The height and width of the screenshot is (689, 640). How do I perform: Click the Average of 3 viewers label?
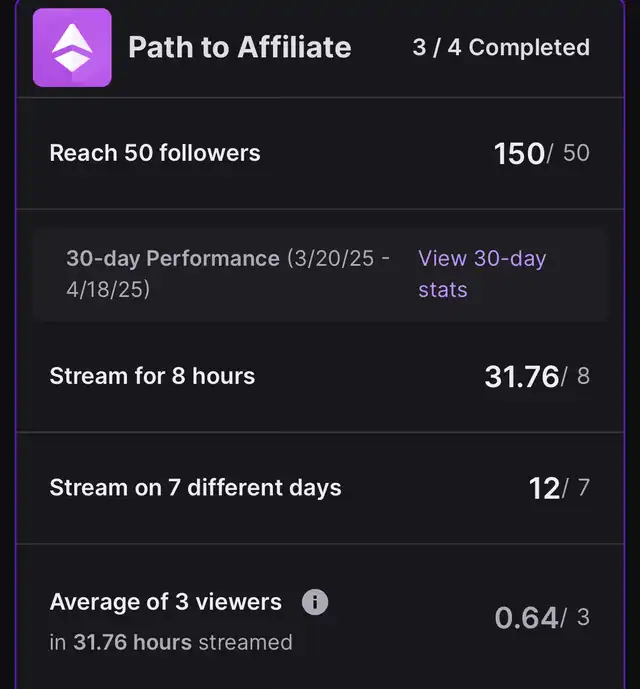pos(166,602)
